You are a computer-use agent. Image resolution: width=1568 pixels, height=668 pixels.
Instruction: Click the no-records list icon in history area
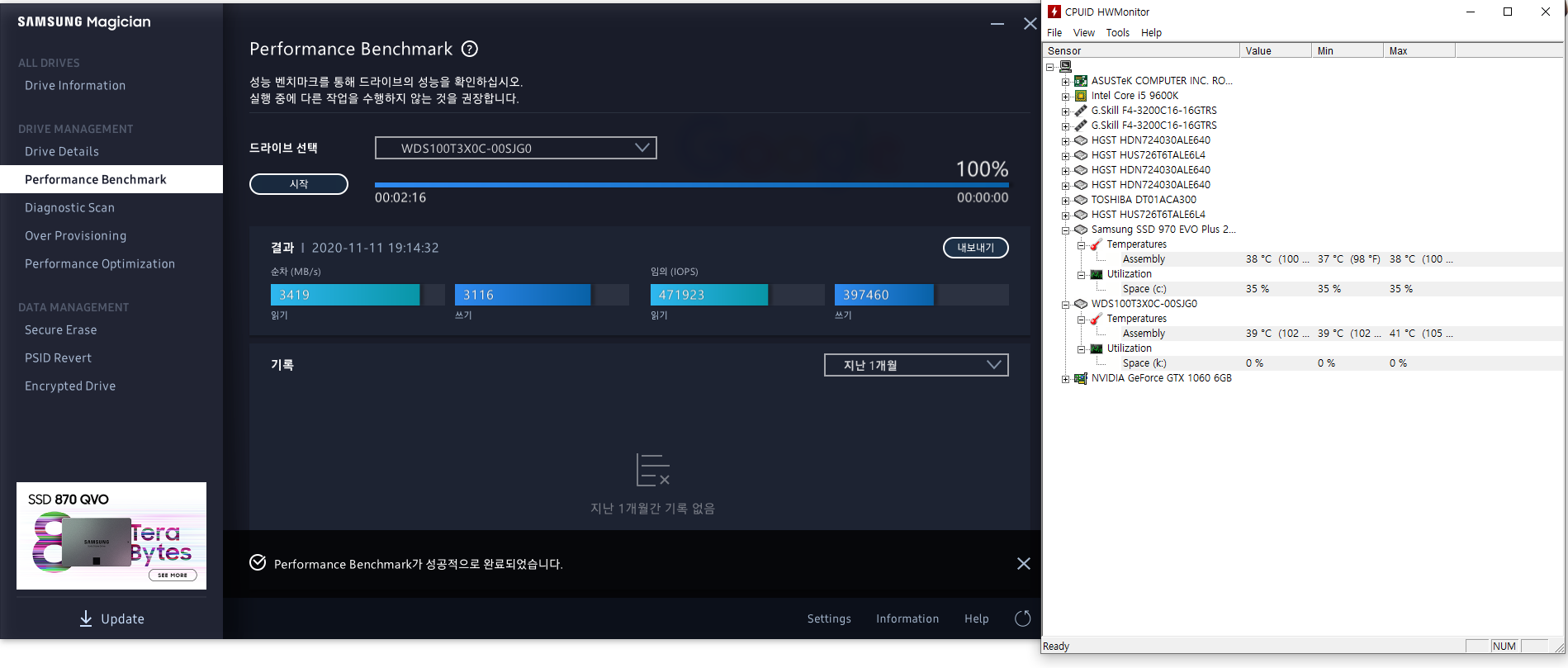click(652, 469)
